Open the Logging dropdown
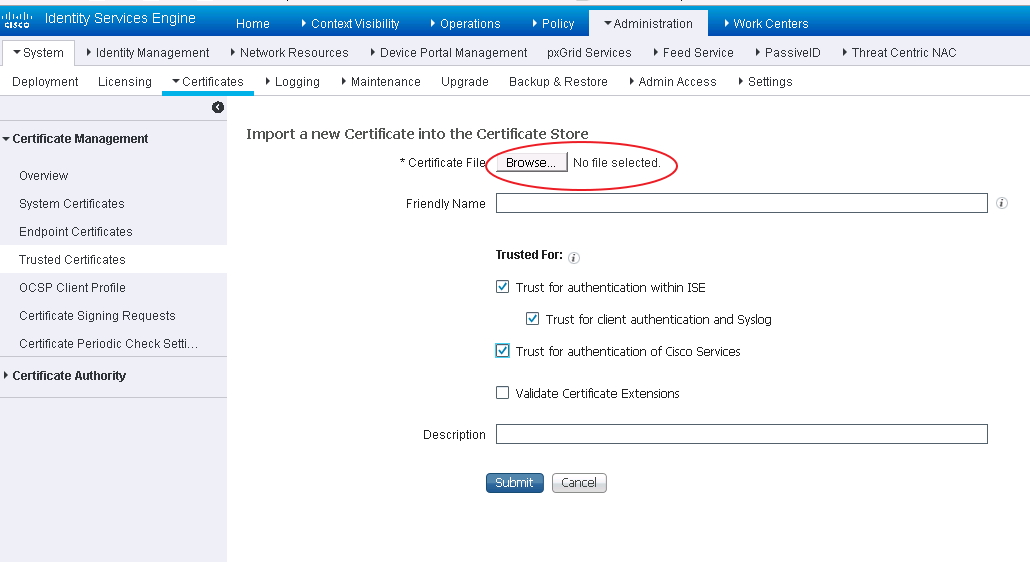The image size is (1030, 562). coord(292,81)
